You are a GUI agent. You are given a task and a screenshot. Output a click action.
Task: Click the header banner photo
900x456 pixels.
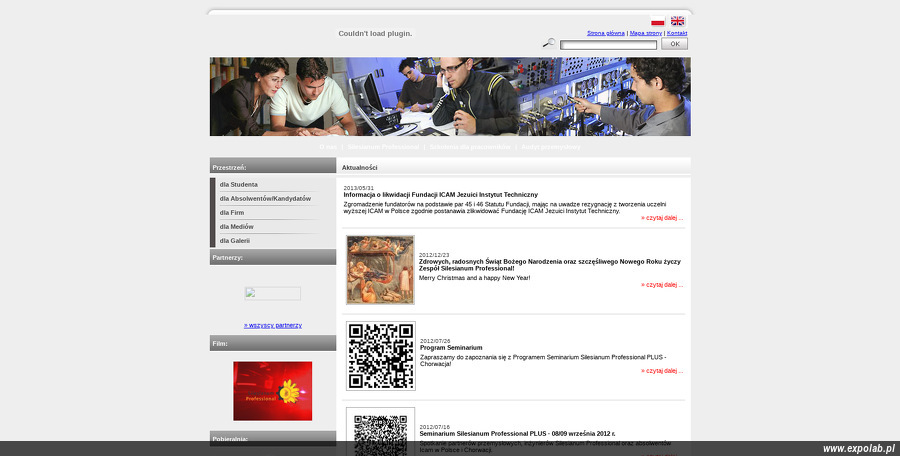point(450,96)
